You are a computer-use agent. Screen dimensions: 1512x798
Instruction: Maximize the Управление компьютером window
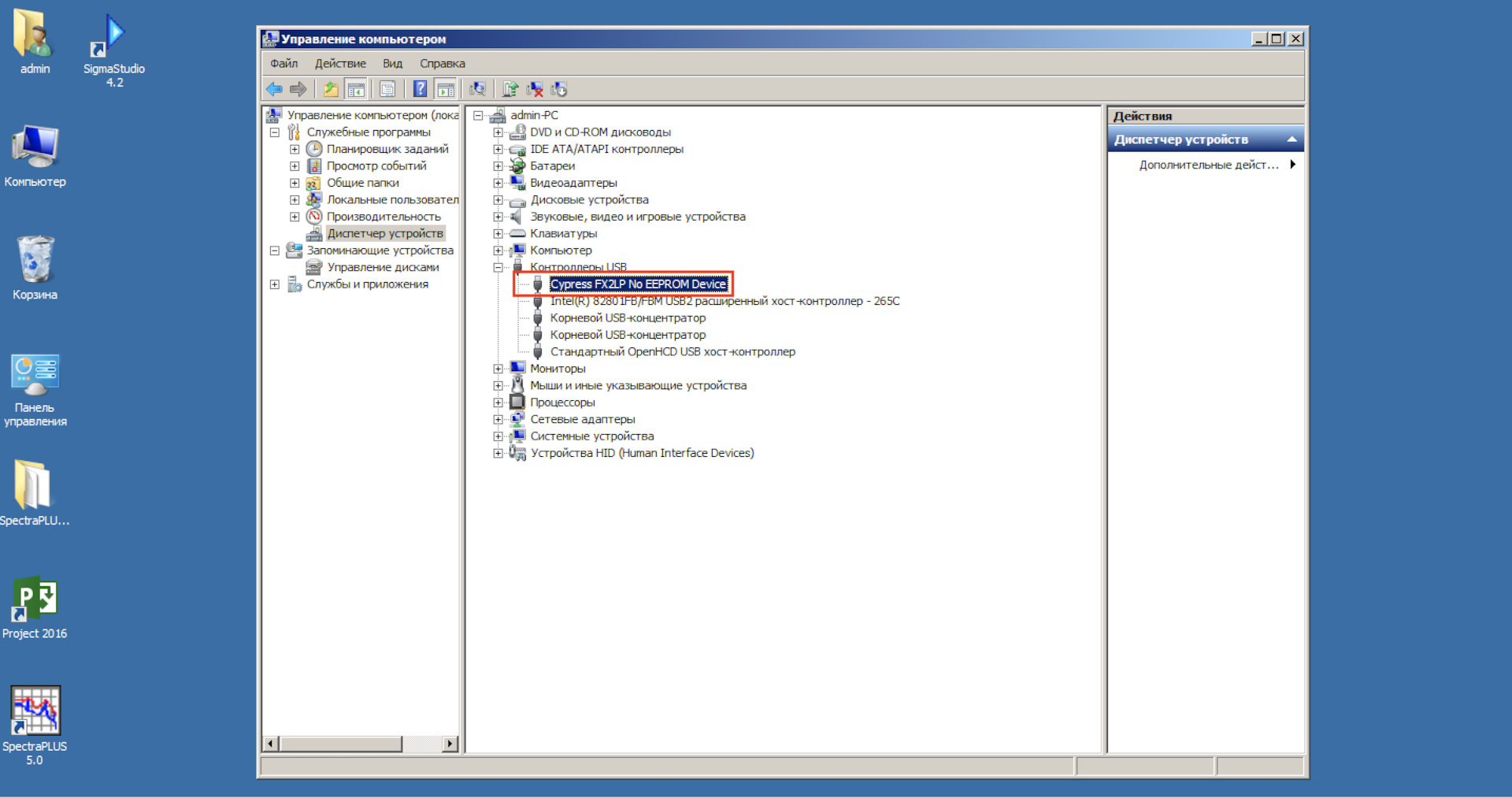pos(1277,39)
